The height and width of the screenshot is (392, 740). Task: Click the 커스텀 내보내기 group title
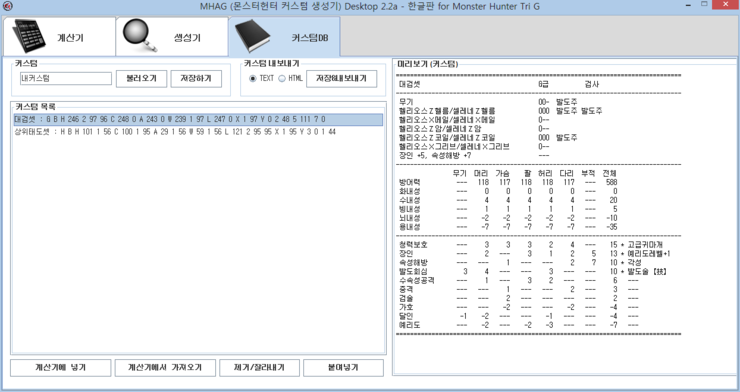point(271,63)
